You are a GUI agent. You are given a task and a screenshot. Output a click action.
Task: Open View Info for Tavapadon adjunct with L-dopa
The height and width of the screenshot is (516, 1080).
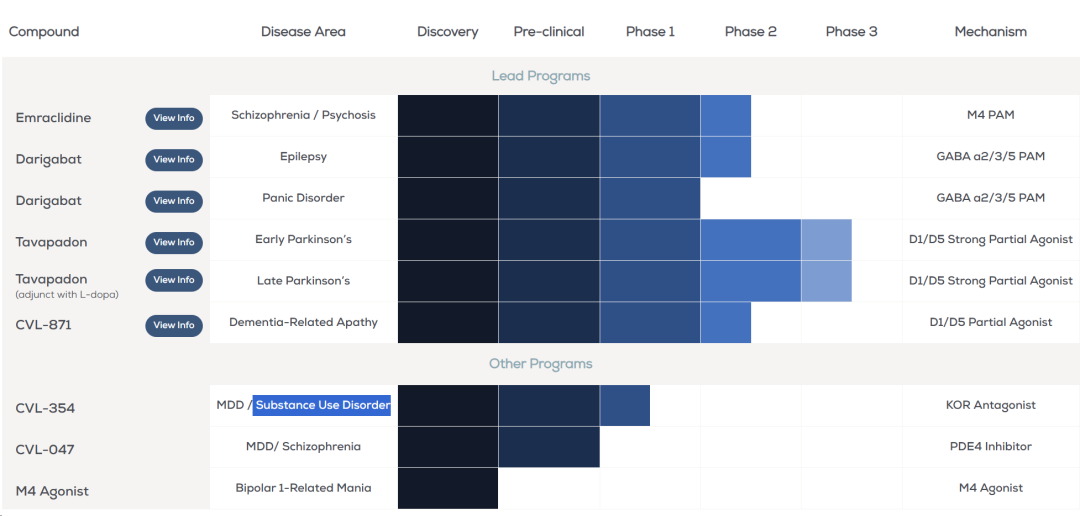[x=174, y=280]
